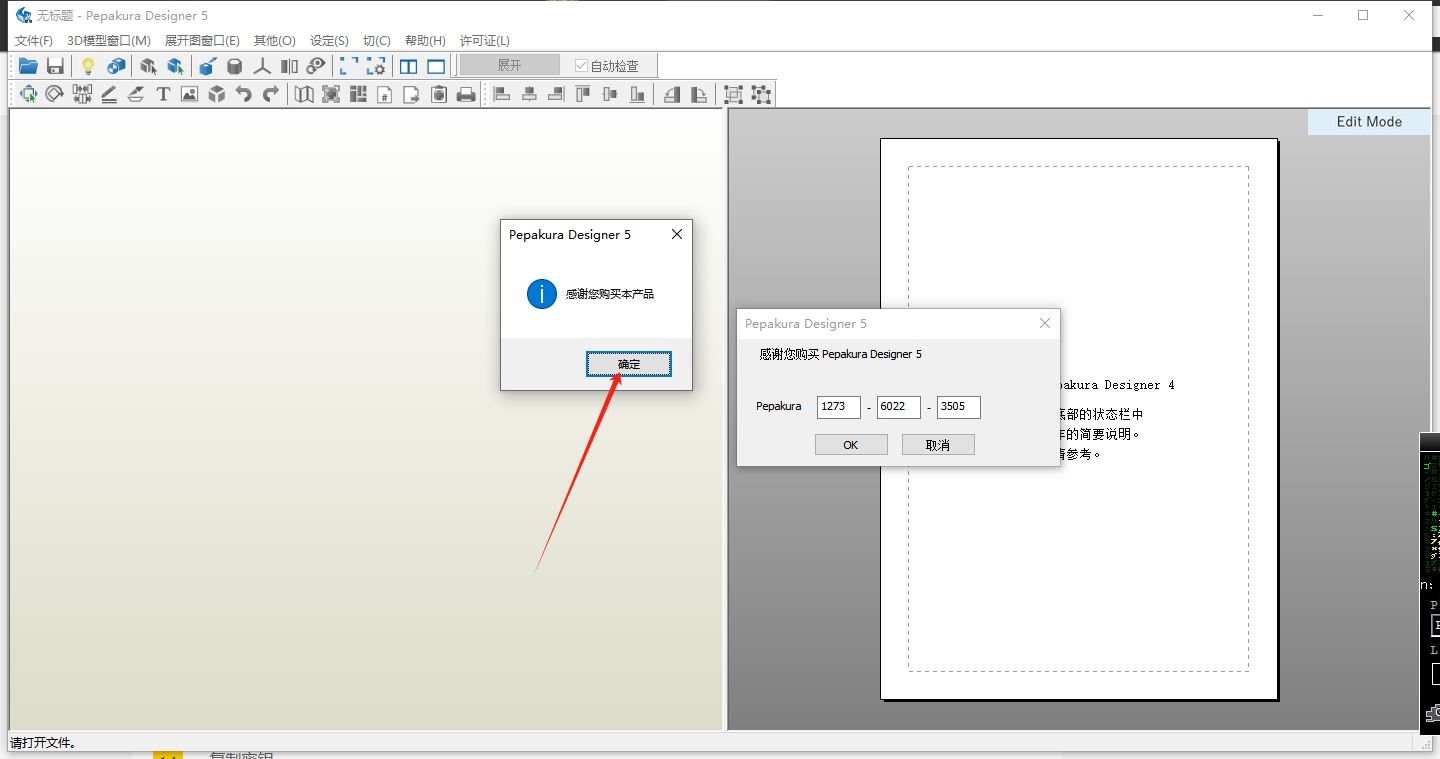Viewport: 1440px width, 759px height.
Task: Click the Save floppy disk icon
Action: click(x=55, y=66)
